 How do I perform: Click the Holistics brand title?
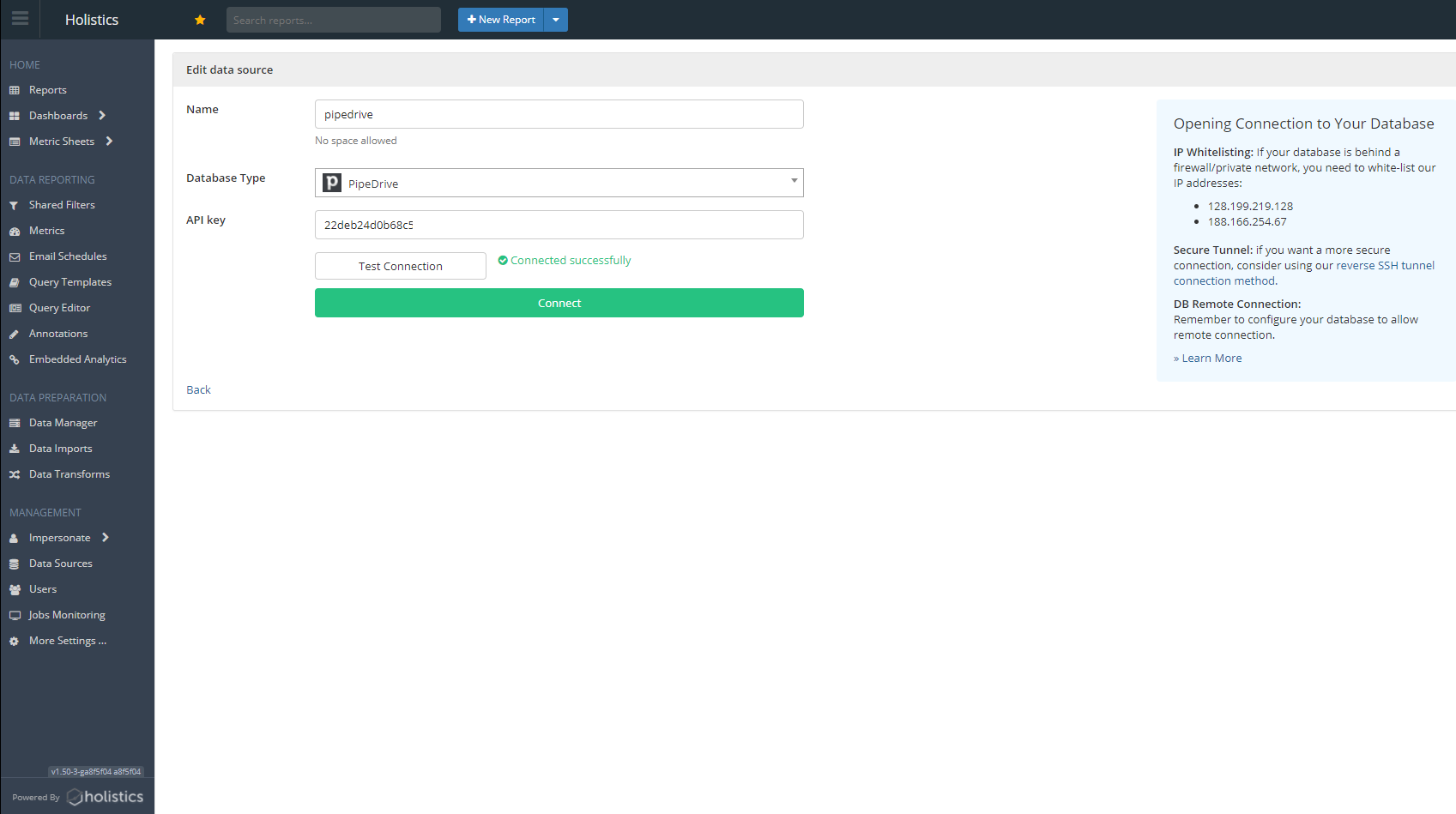click(92, 20)
